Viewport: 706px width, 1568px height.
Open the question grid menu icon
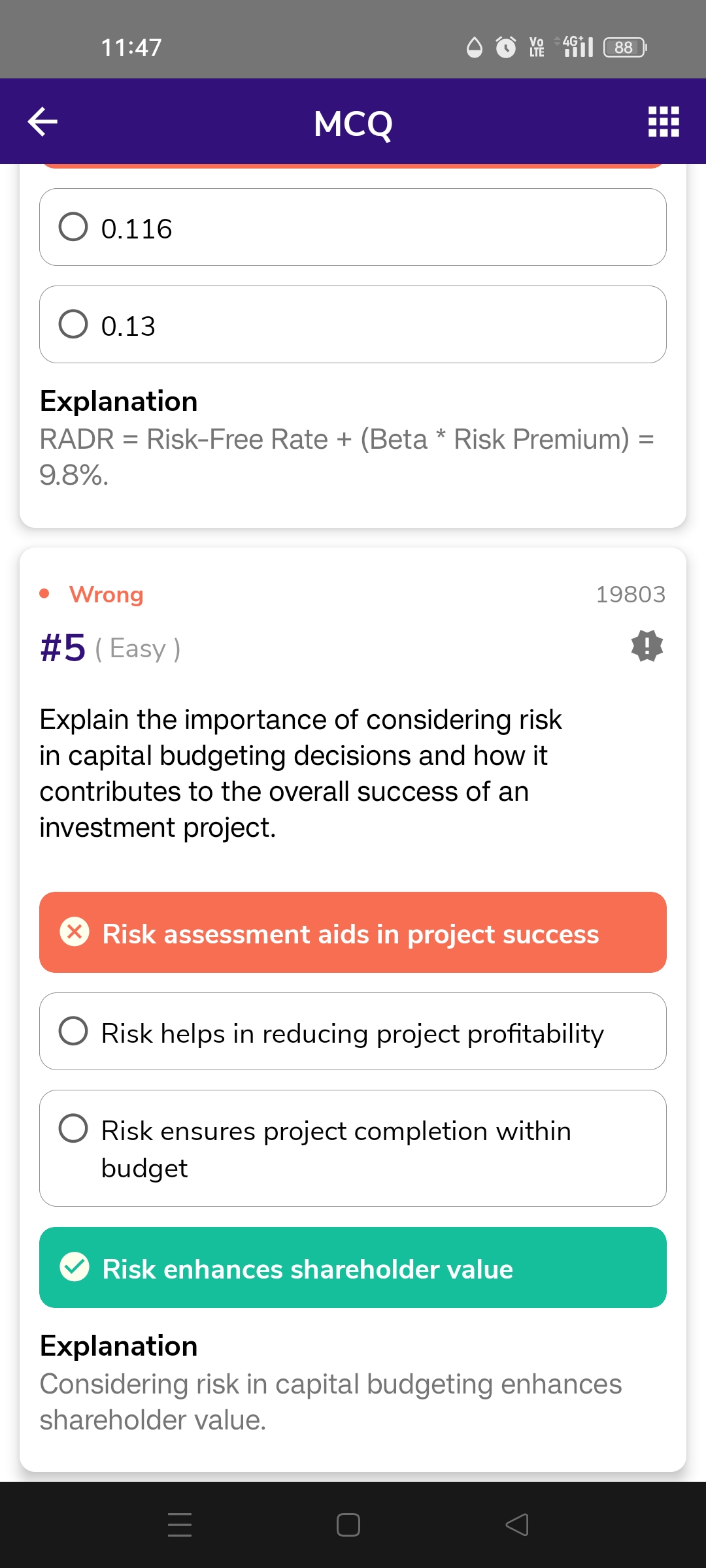(664, 122)
